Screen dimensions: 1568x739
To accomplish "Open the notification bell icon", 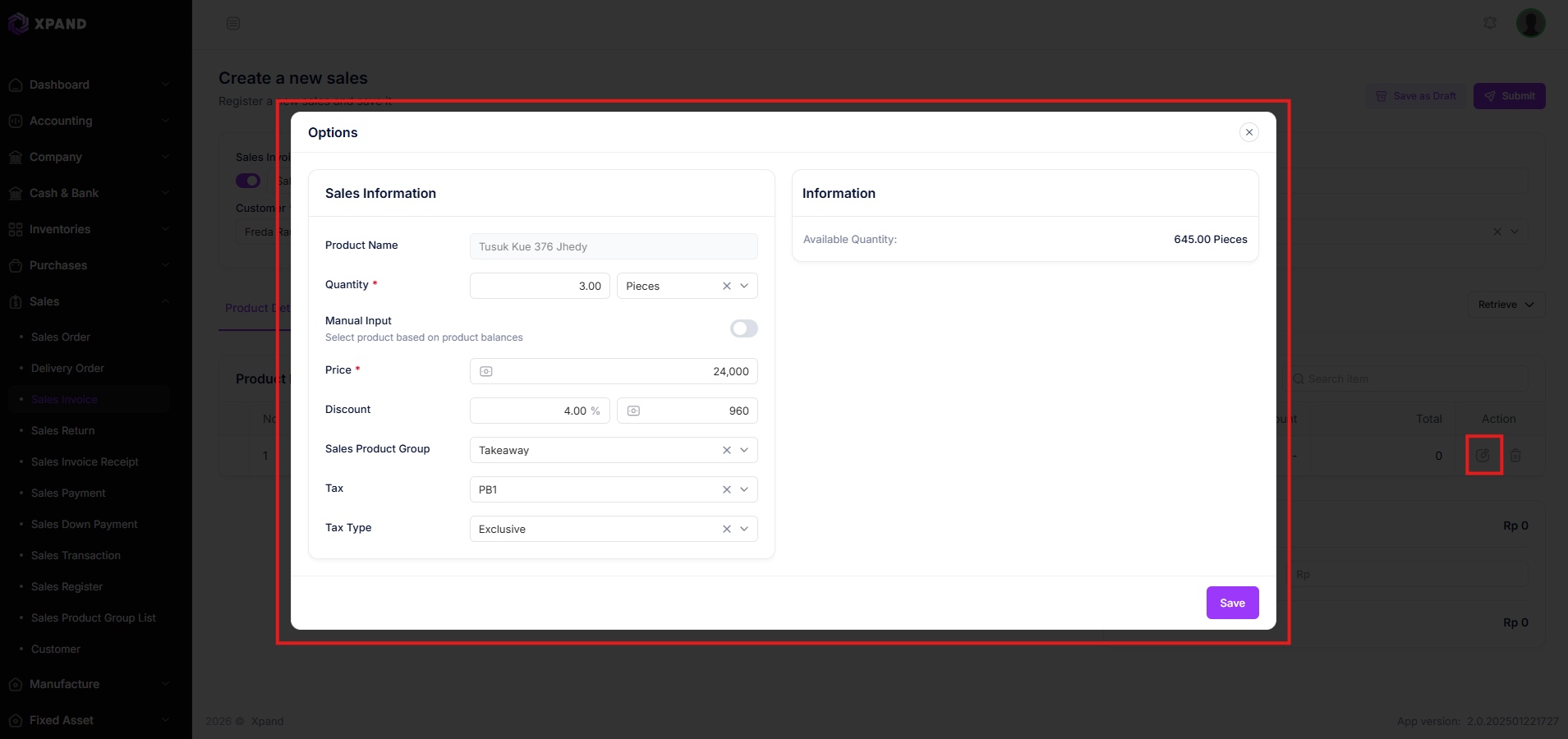I will pyautogui.click(x=1490, y=23).
